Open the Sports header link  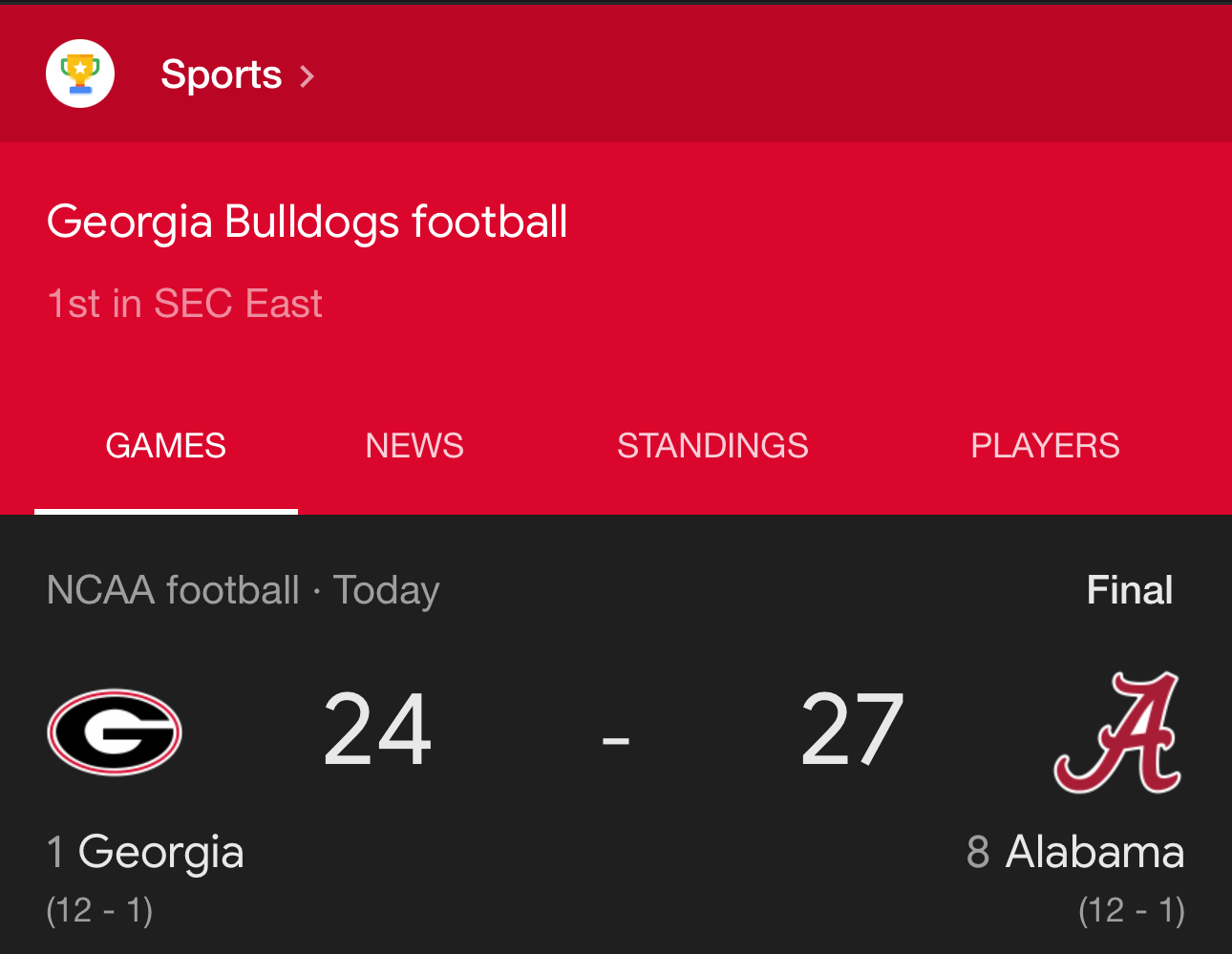coord(221,74)
